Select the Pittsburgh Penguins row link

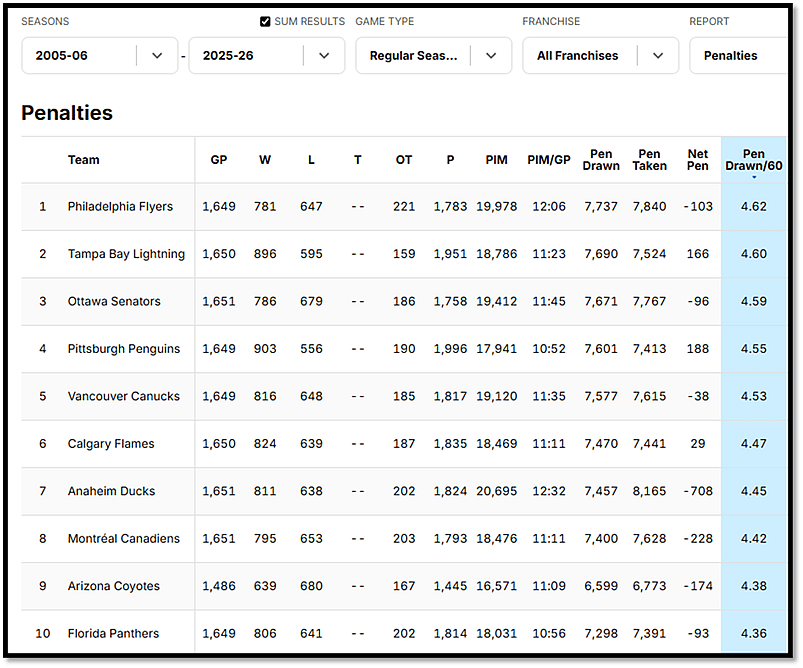(x=123, y=349)
